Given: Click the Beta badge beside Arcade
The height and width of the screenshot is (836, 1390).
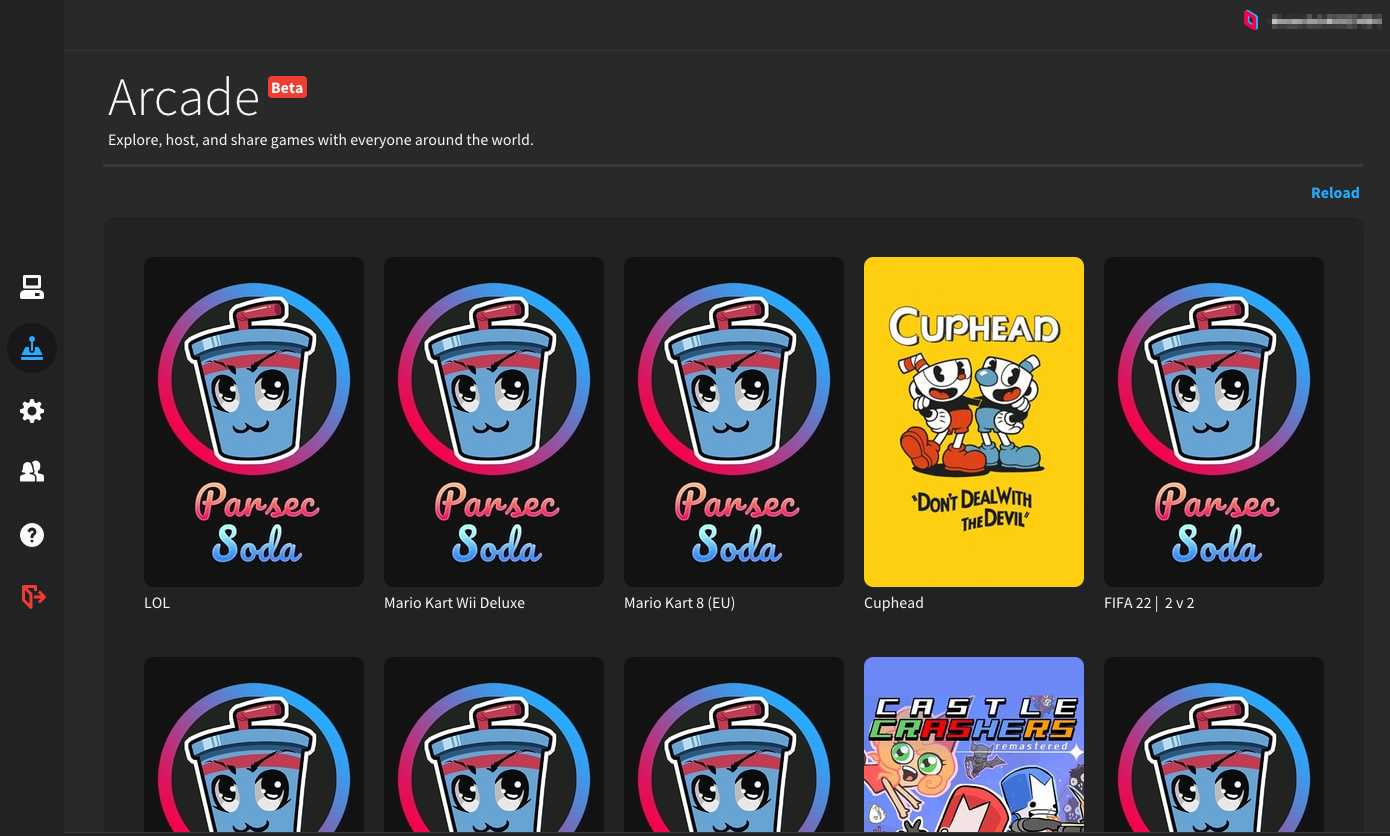Looking at the screenshot, I should (x=287, y=88).
